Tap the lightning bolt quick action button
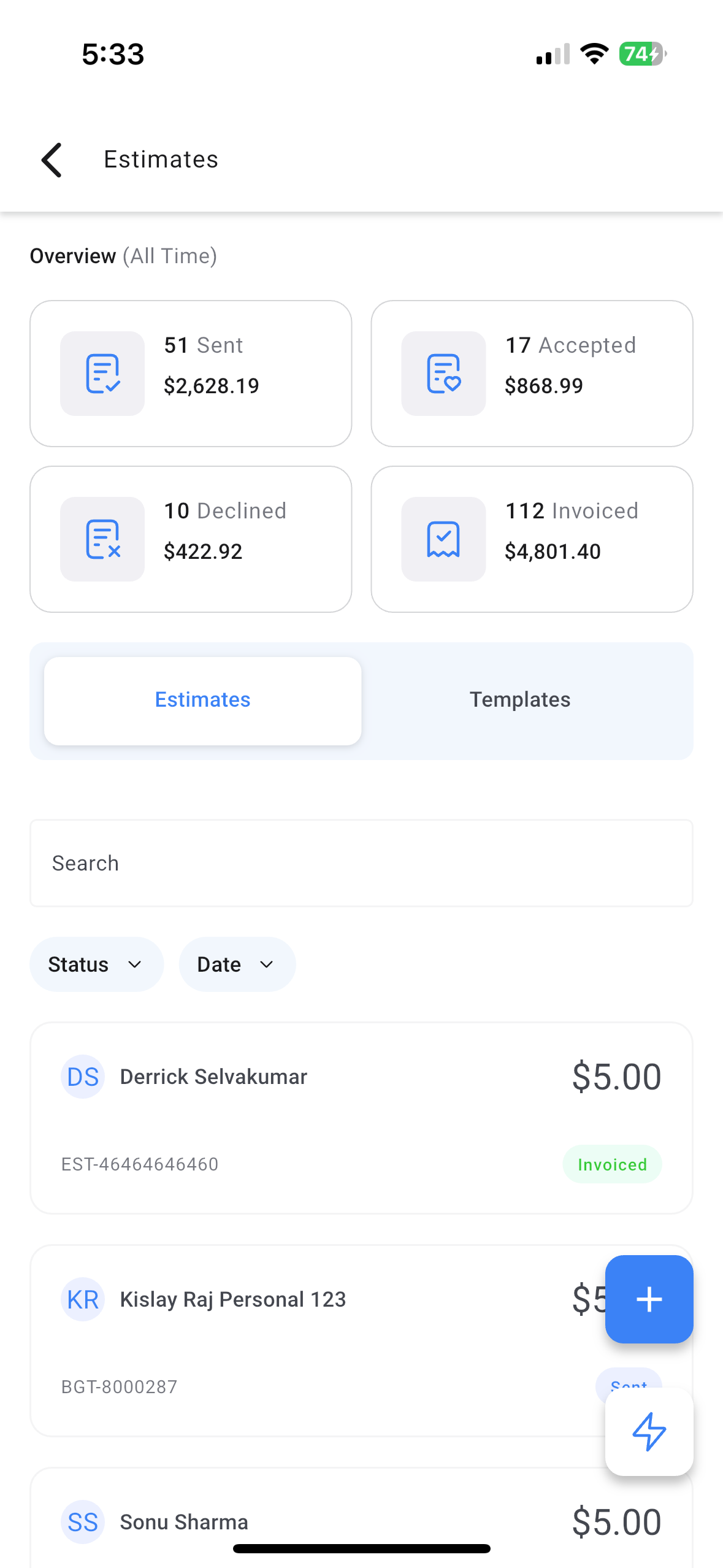This screenshot has height=1568, width=723. [649, 1432]
